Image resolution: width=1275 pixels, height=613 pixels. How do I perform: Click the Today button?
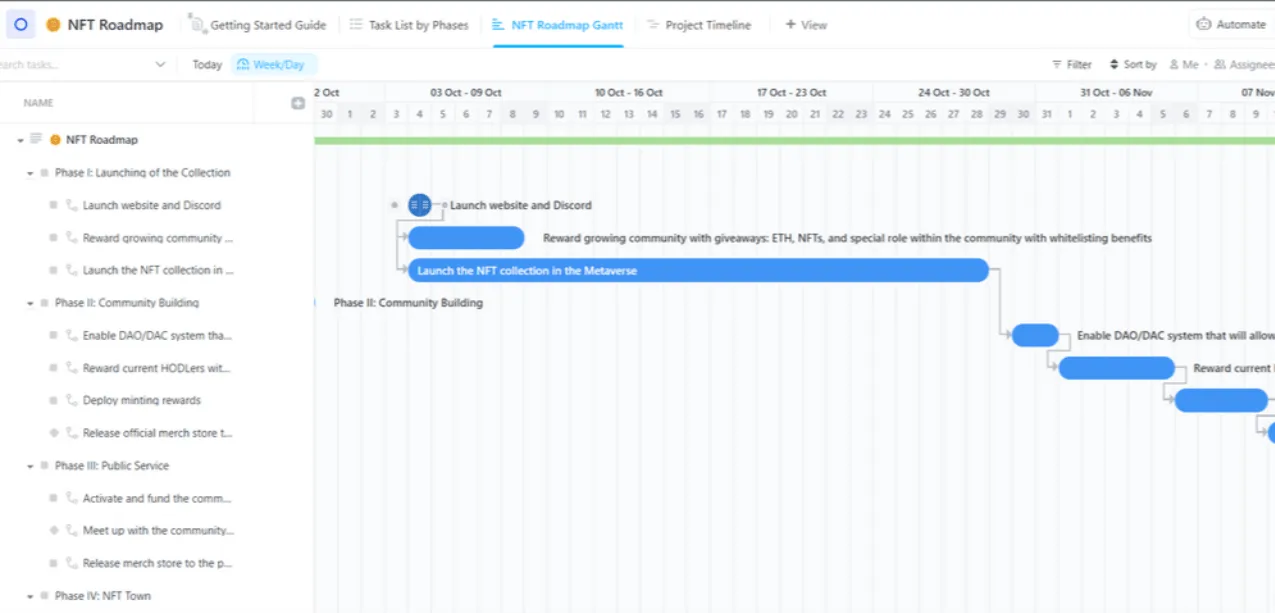click(x=207, y=65)
